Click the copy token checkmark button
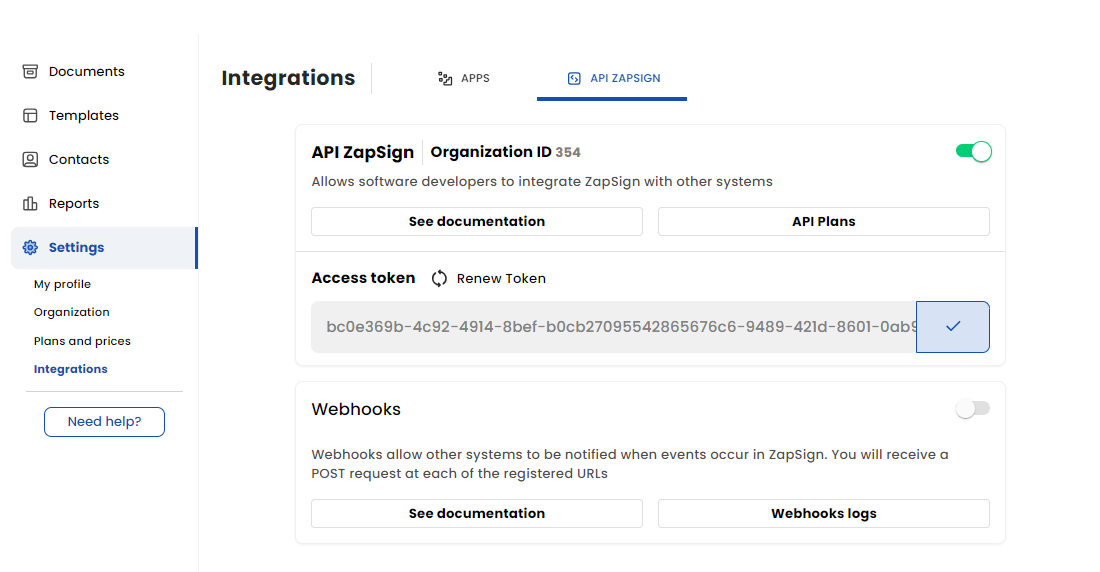Screen dimensions: 1100x572 [x=952, y=327]
